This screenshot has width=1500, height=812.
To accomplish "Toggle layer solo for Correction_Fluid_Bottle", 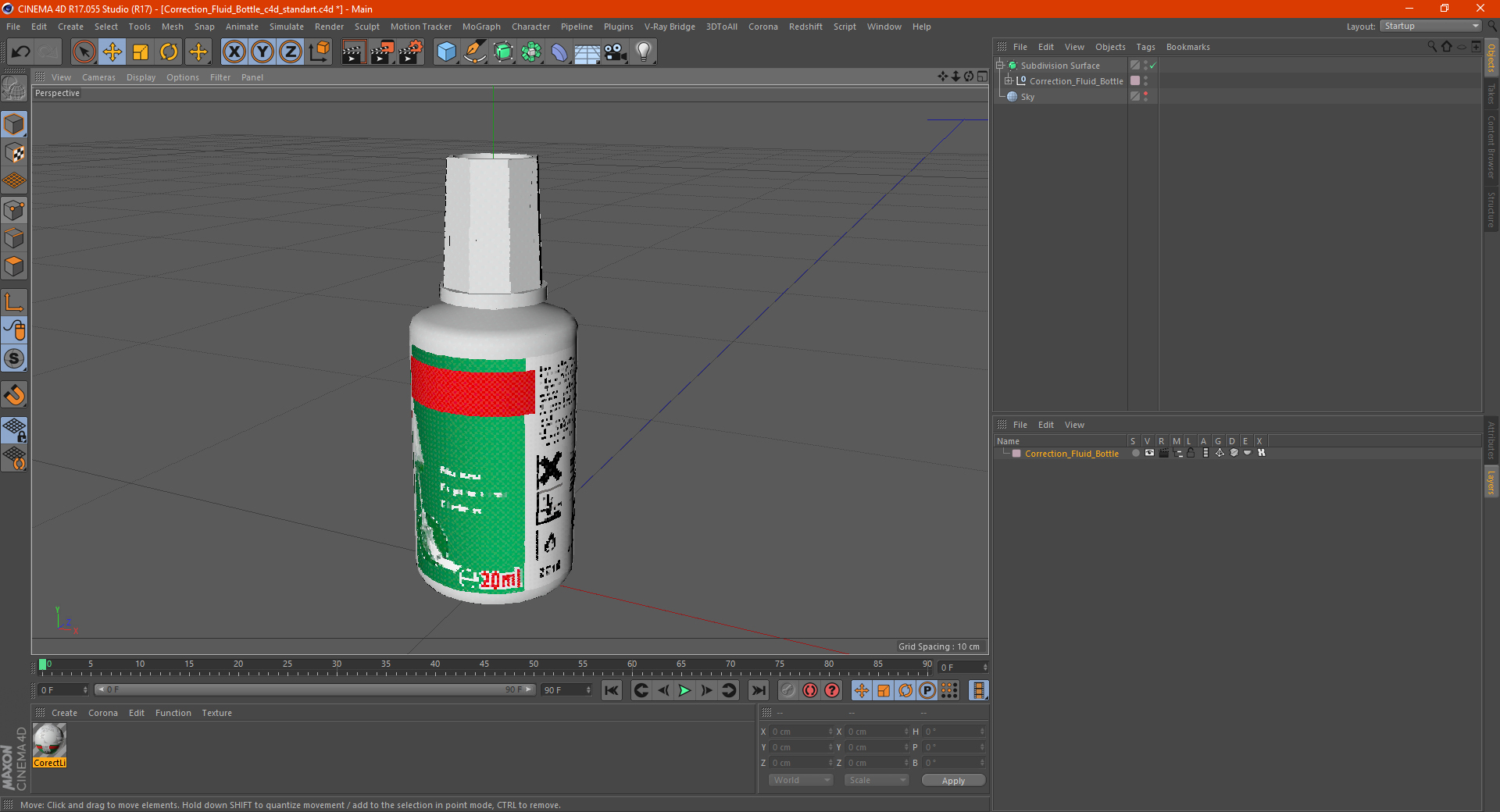I will [x=1135, y=453].
